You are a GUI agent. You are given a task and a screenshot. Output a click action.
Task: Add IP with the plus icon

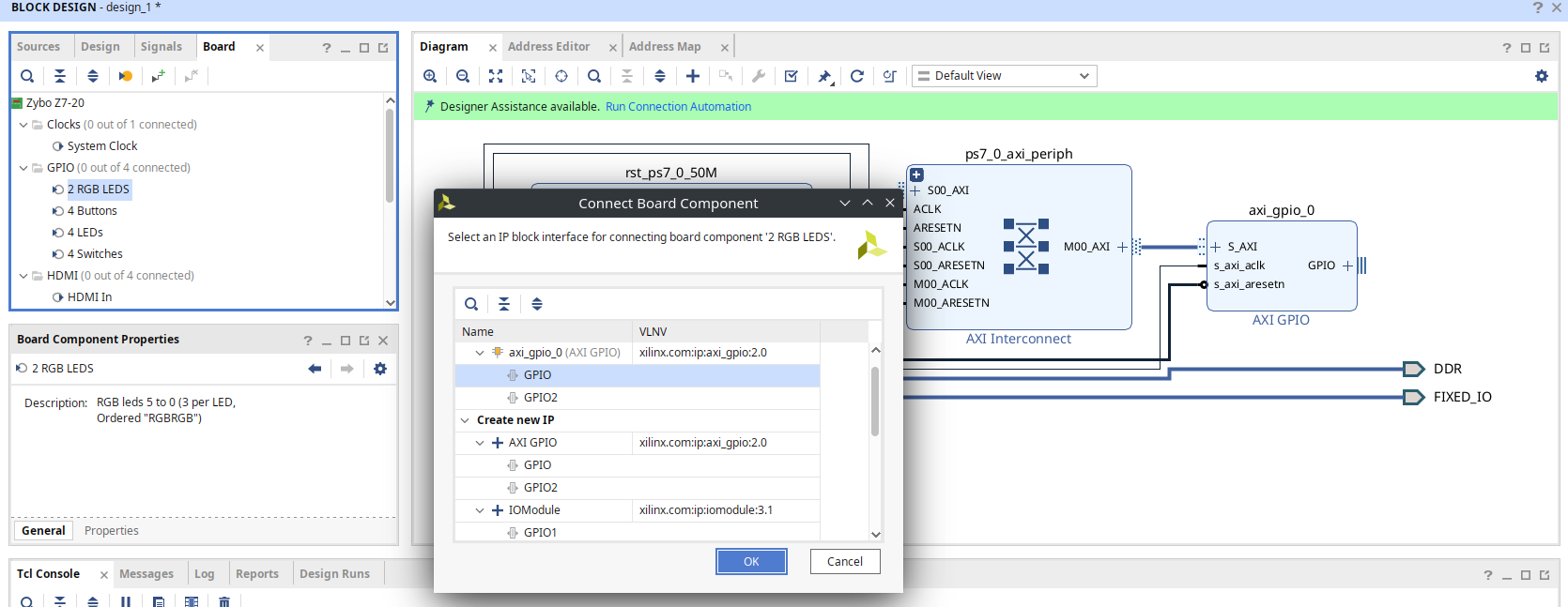pos(693,76)
